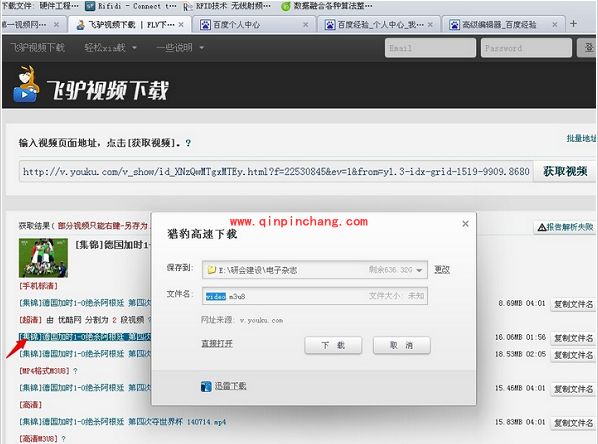Expand the 保存到 path dropdown arrow
The height and width of the screenshot is (444, 598).
[x=419, y=270]
